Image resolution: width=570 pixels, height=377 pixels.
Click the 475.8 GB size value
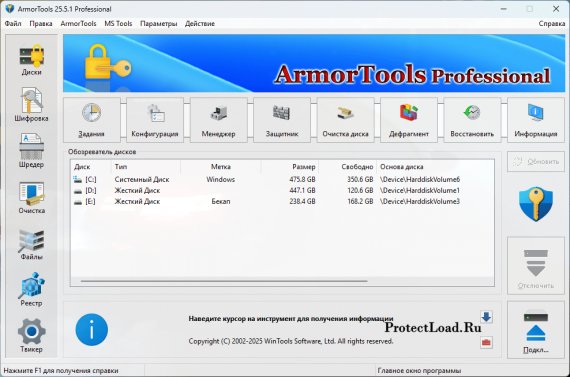(x=302, y=179)
